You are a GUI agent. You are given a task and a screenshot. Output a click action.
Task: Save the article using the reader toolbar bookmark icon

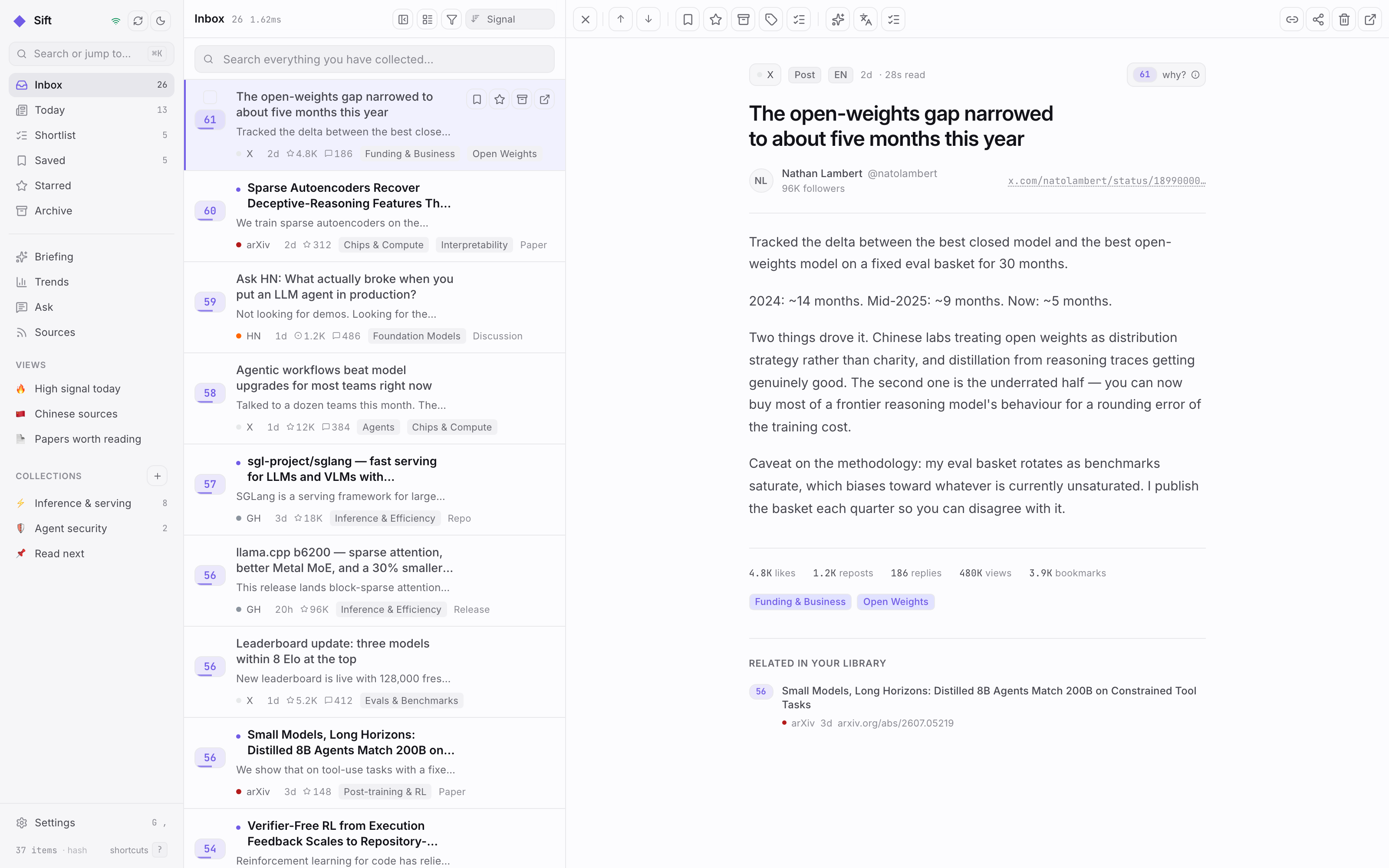(688, 20)
